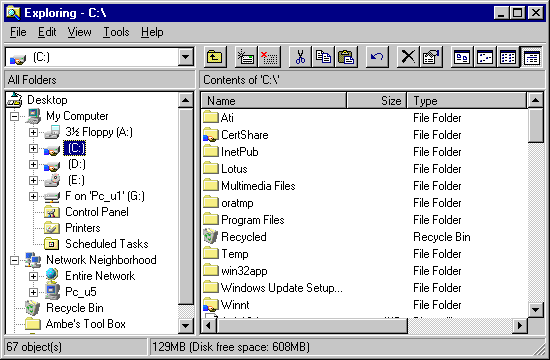Select the shared Winnt folder icon
The height and width of the screenshot is (360, 550).
click(211, 305)
